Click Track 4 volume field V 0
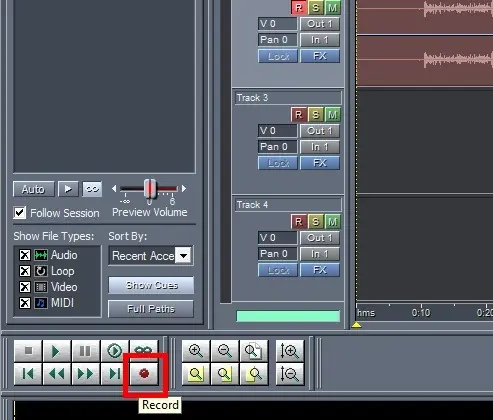This screenshot has height=420, width=493. [277, 238]
